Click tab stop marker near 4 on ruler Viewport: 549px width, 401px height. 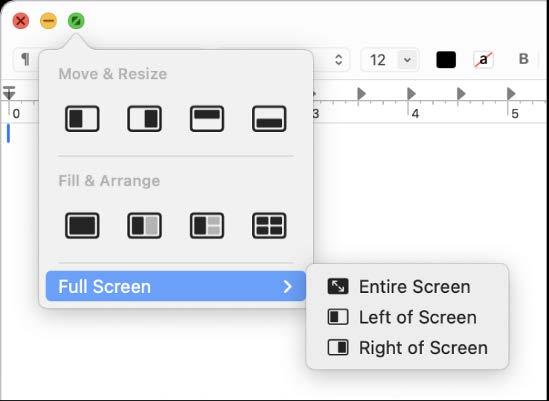tap(411, 94)
